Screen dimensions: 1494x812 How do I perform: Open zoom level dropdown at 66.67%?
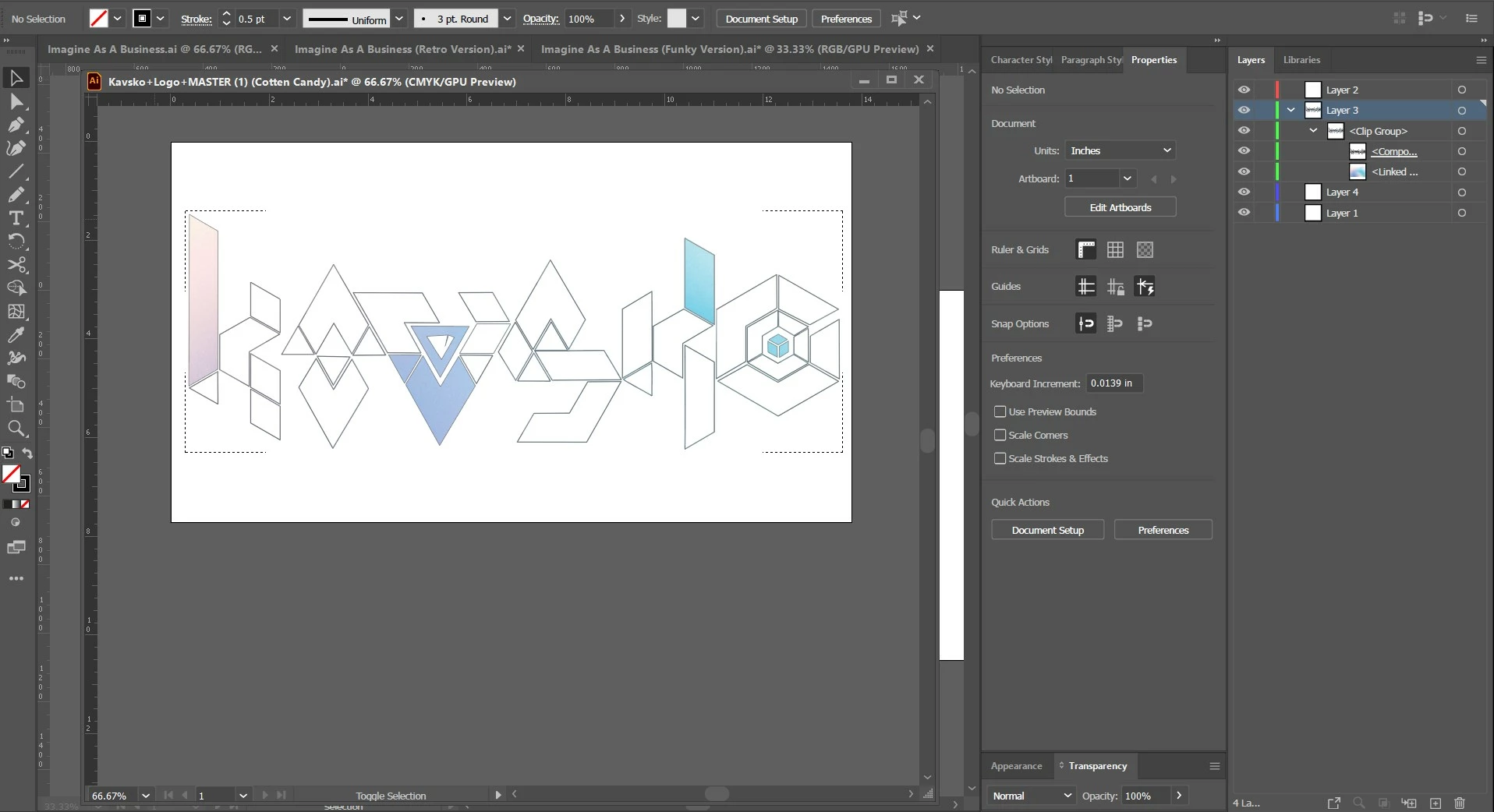coord(146,796)
